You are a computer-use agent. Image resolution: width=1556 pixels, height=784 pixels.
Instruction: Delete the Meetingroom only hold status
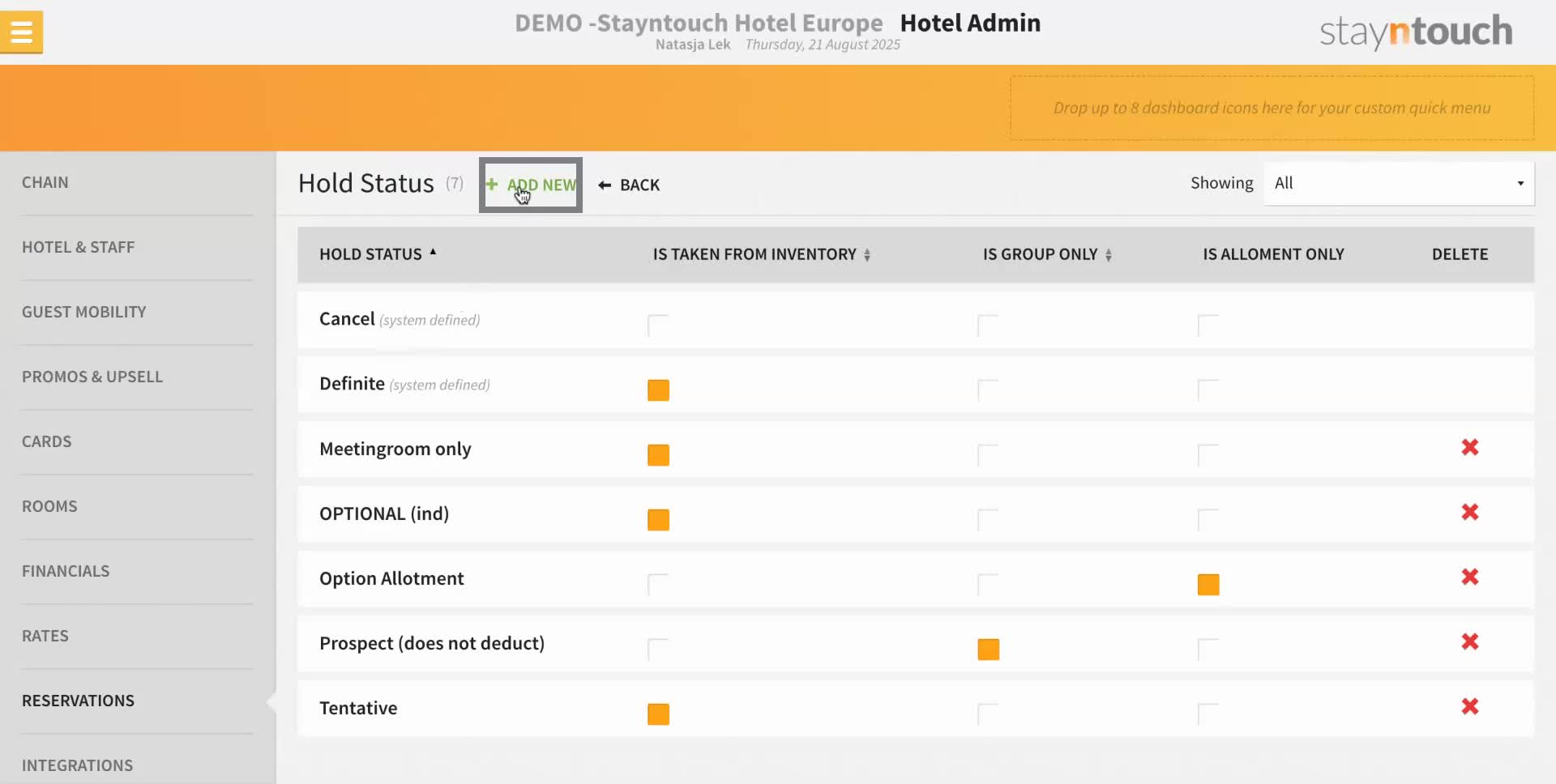(1469, 447)
